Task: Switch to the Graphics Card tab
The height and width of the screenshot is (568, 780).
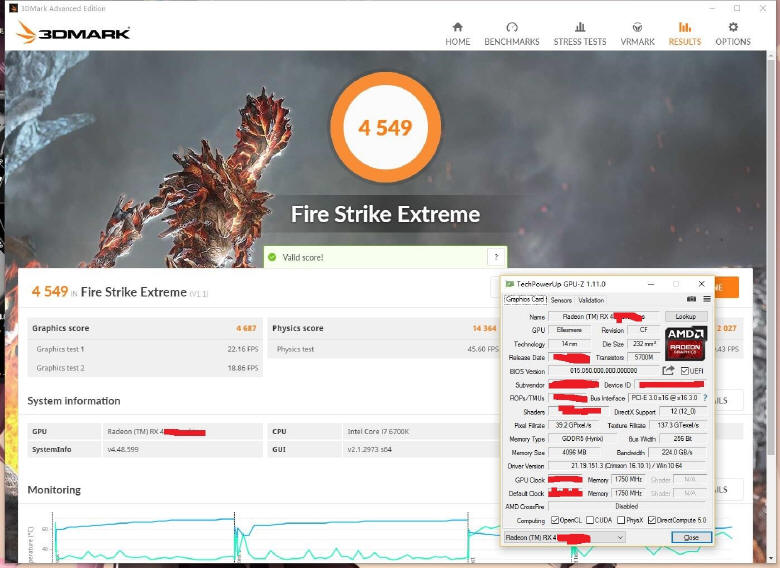Action: point(525,299)
